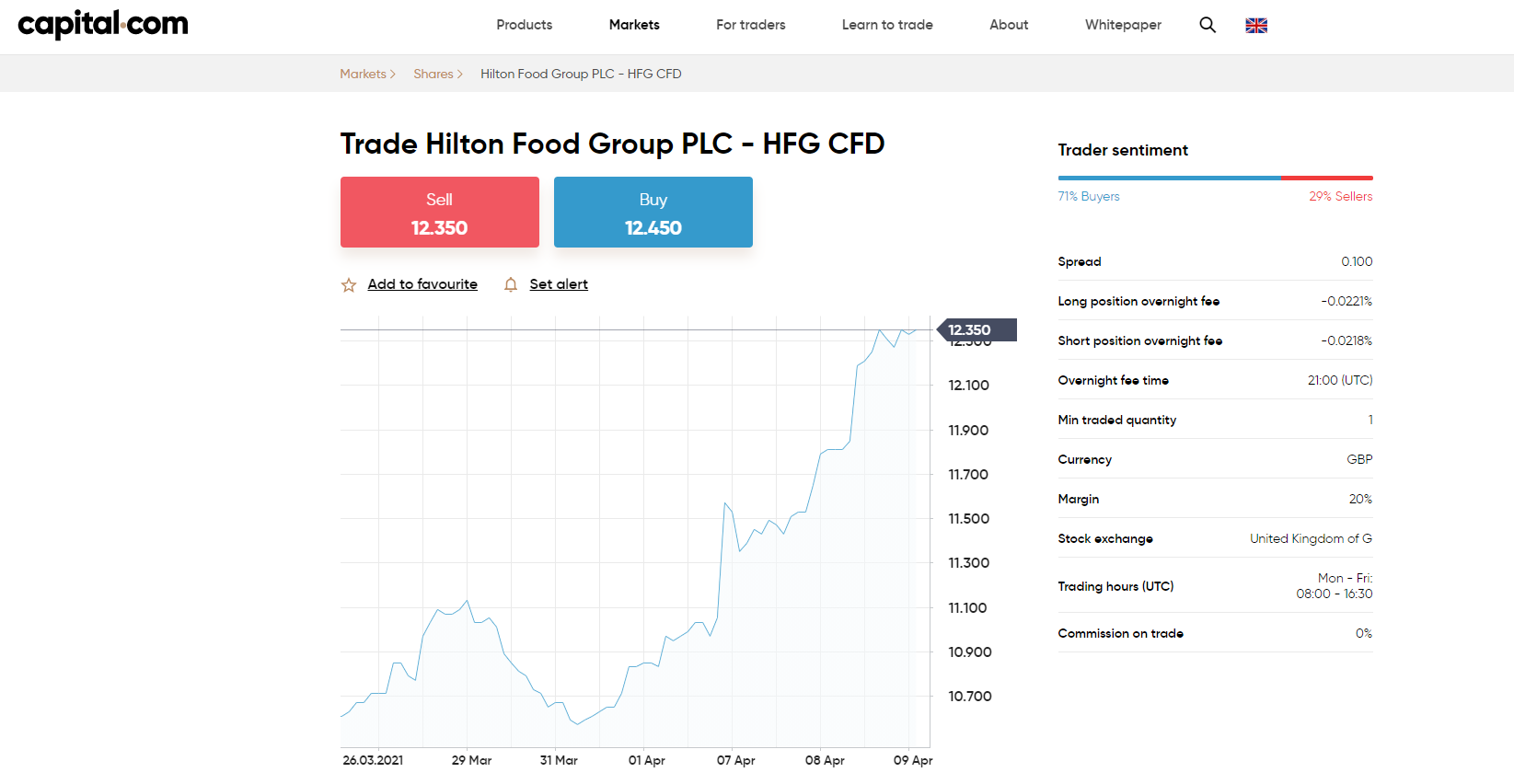This screenshot has width=1514, height=784.
Task: Click chart price axis label 10.700
Action: (970, 696)
